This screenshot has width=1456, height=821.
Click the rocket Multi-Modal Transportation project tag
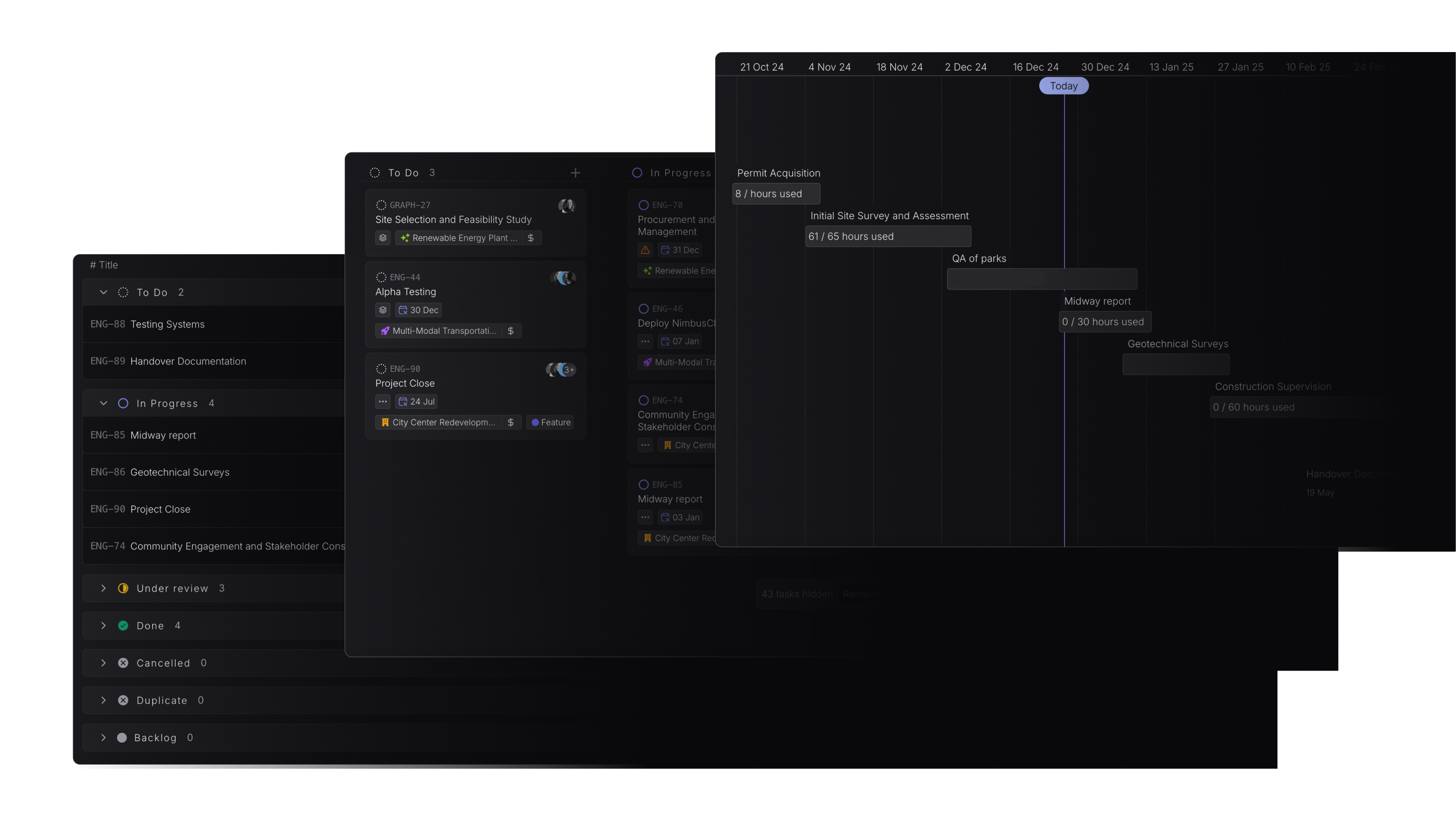[x=439, y=331]
